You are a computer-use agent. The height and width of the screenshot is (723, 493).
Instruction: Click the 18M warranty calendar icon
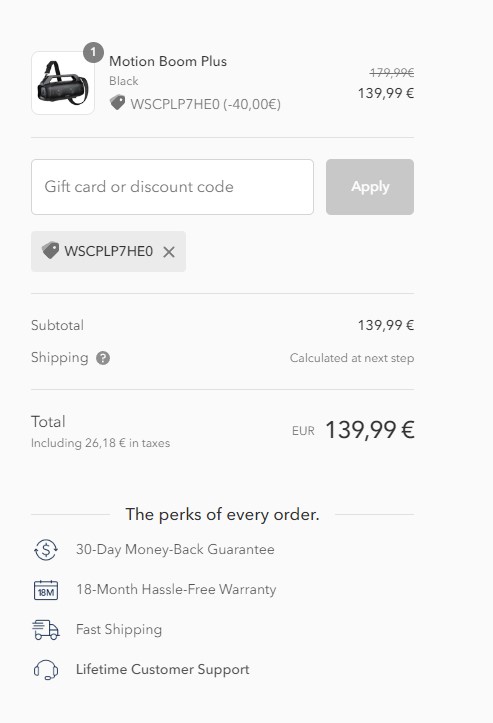[46, 590]
